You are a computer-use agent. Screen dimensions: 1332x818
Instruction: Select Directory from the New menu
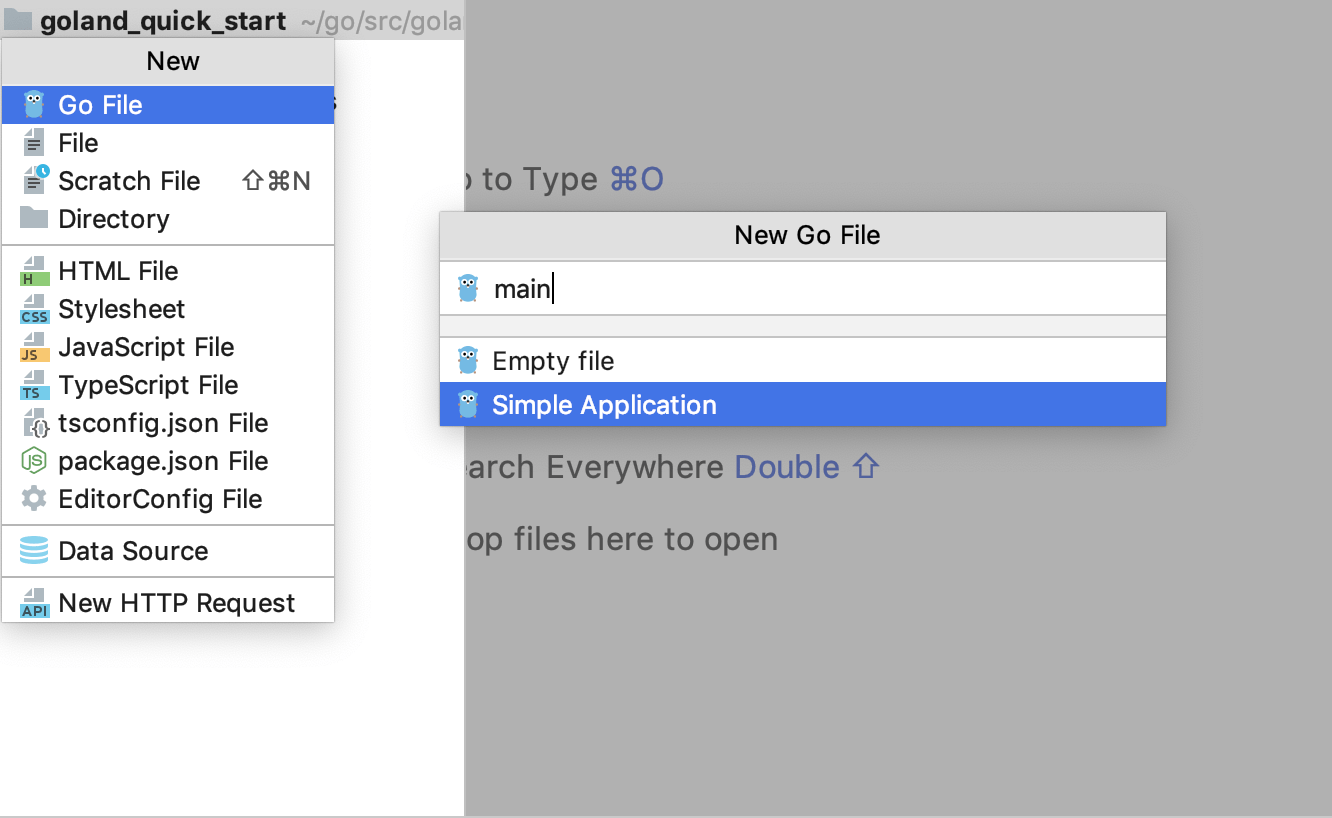pyautogui.click(x=168, y=218)
